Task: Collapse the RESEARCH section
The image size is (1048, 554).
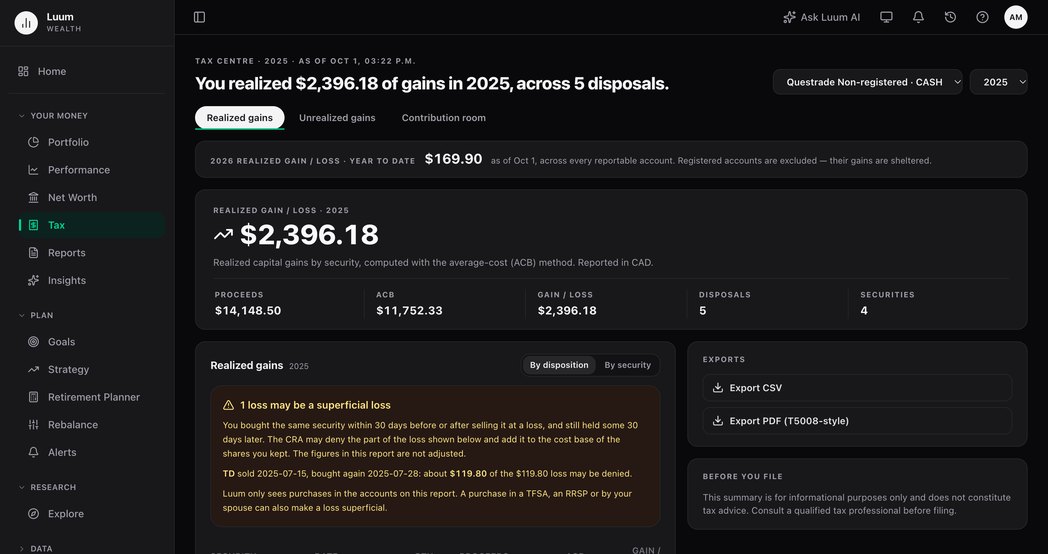Action: [x=47, y=487]
